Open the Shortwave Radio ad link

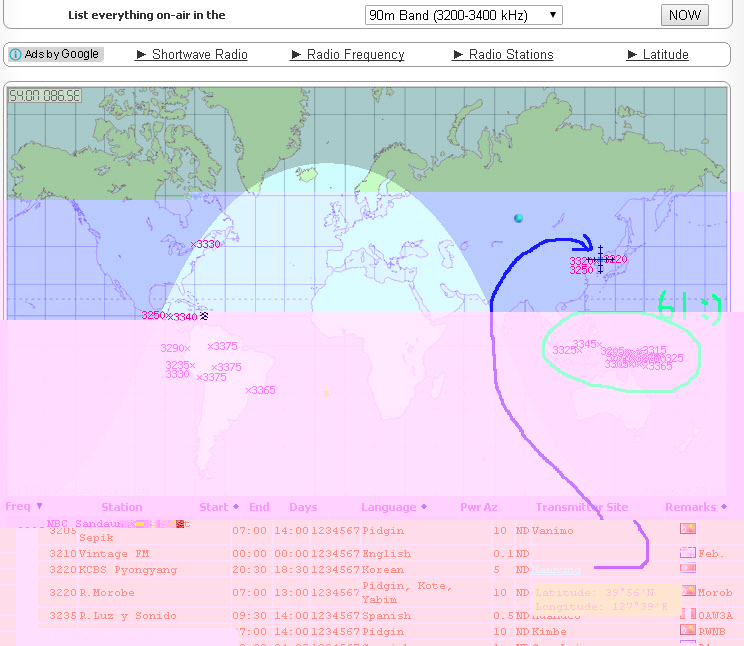(199, 55)
